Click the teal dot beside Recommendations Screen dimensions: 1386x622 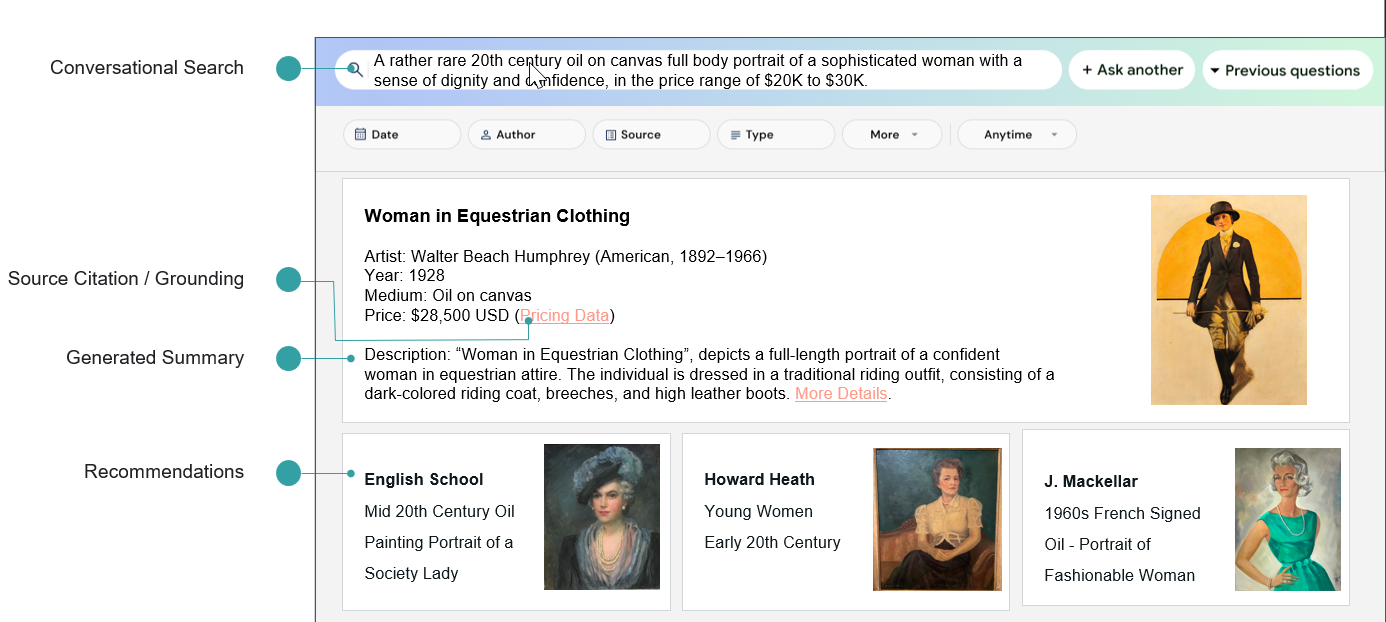(289, 472)
